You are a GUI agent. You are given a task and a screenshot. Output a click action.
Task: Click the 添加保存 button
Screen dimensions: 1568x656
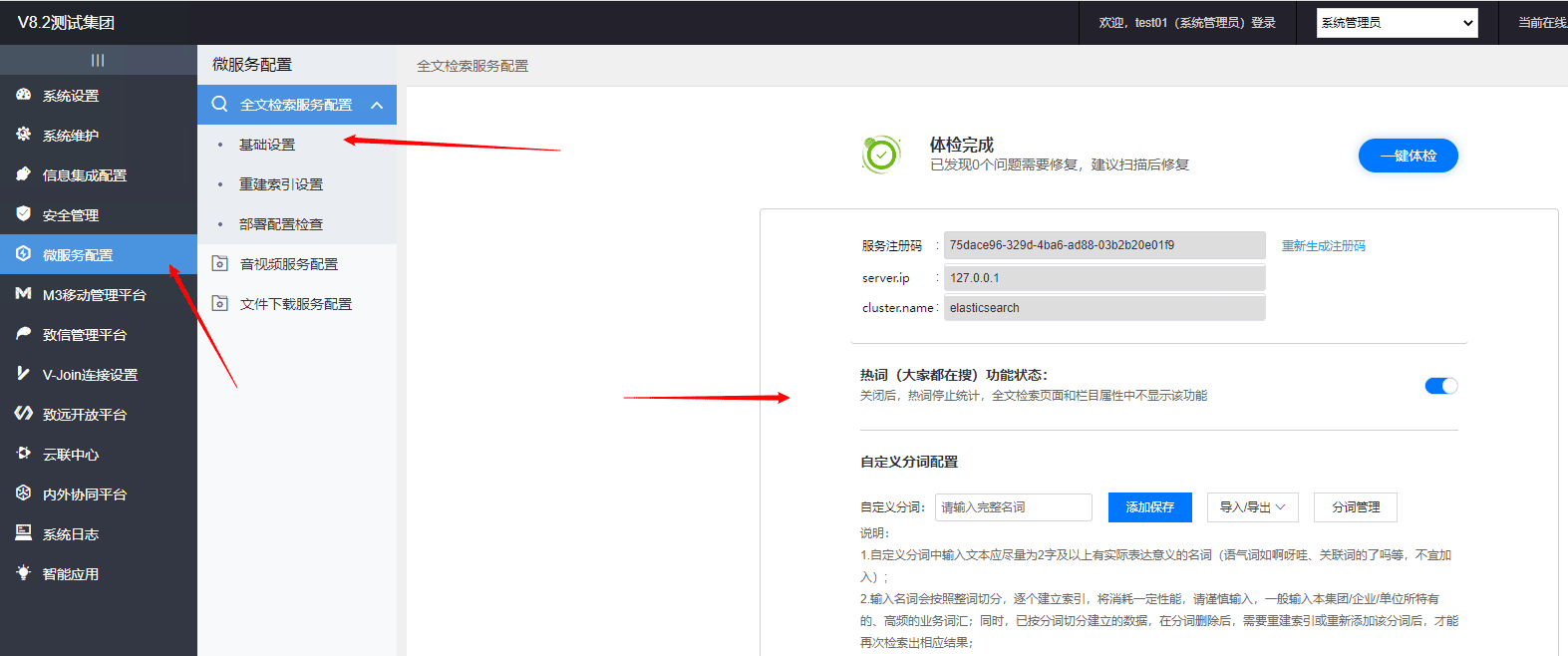(x=1149, y=507)
